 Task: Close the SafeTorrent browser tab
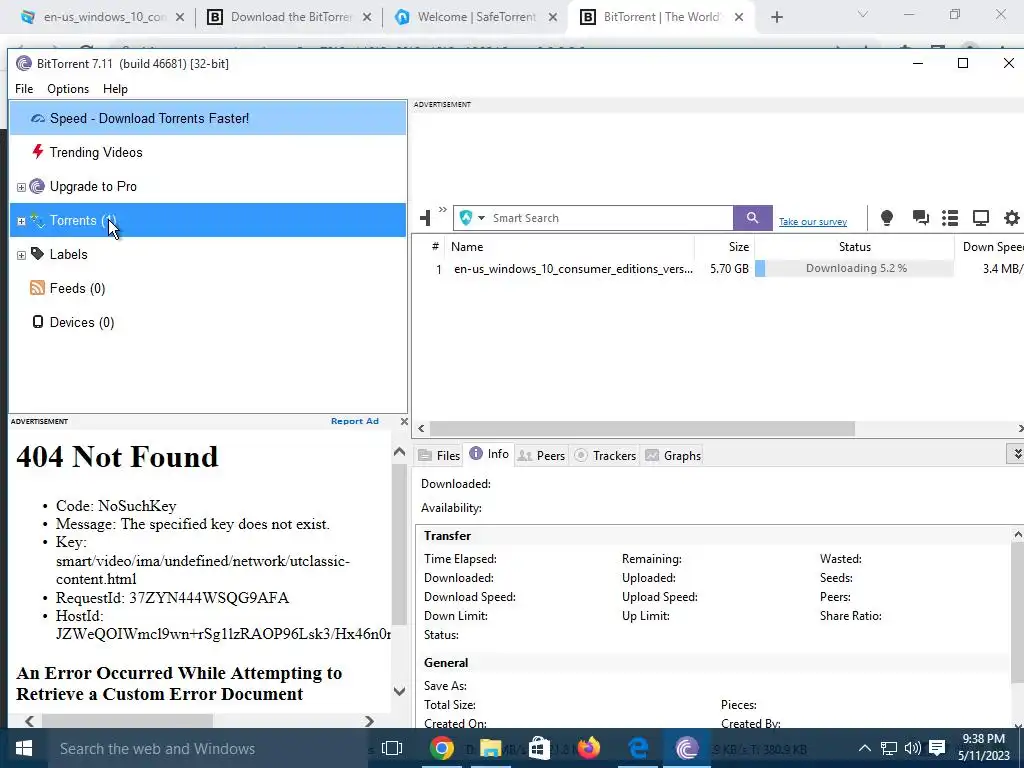click(x=552, y=18)
